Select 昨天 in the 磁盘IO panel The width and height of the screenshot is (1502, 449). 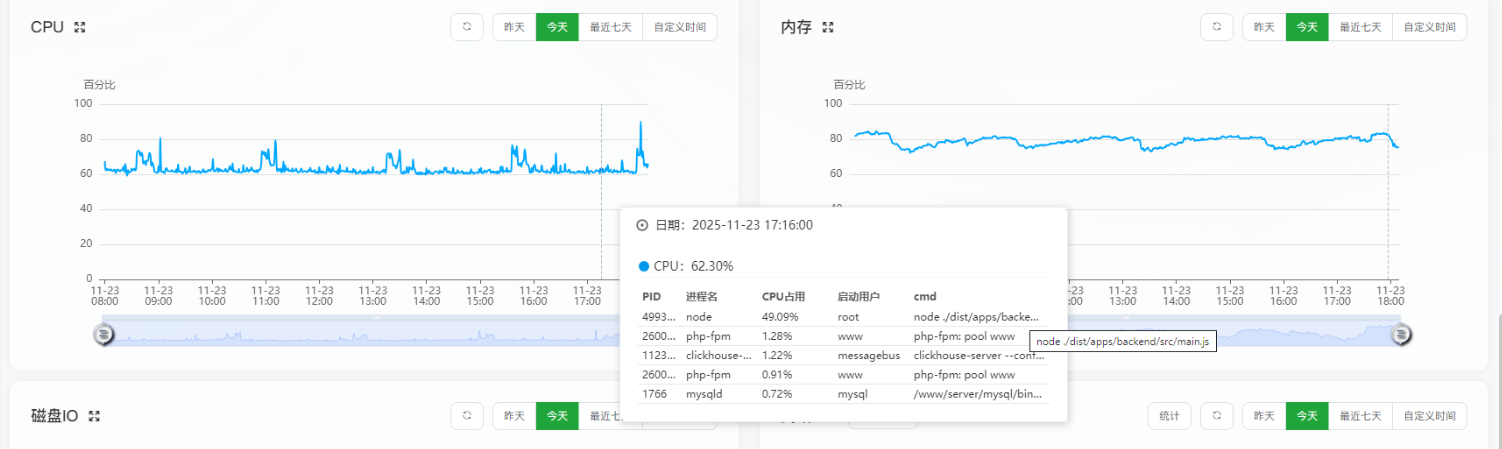(514, 415)
